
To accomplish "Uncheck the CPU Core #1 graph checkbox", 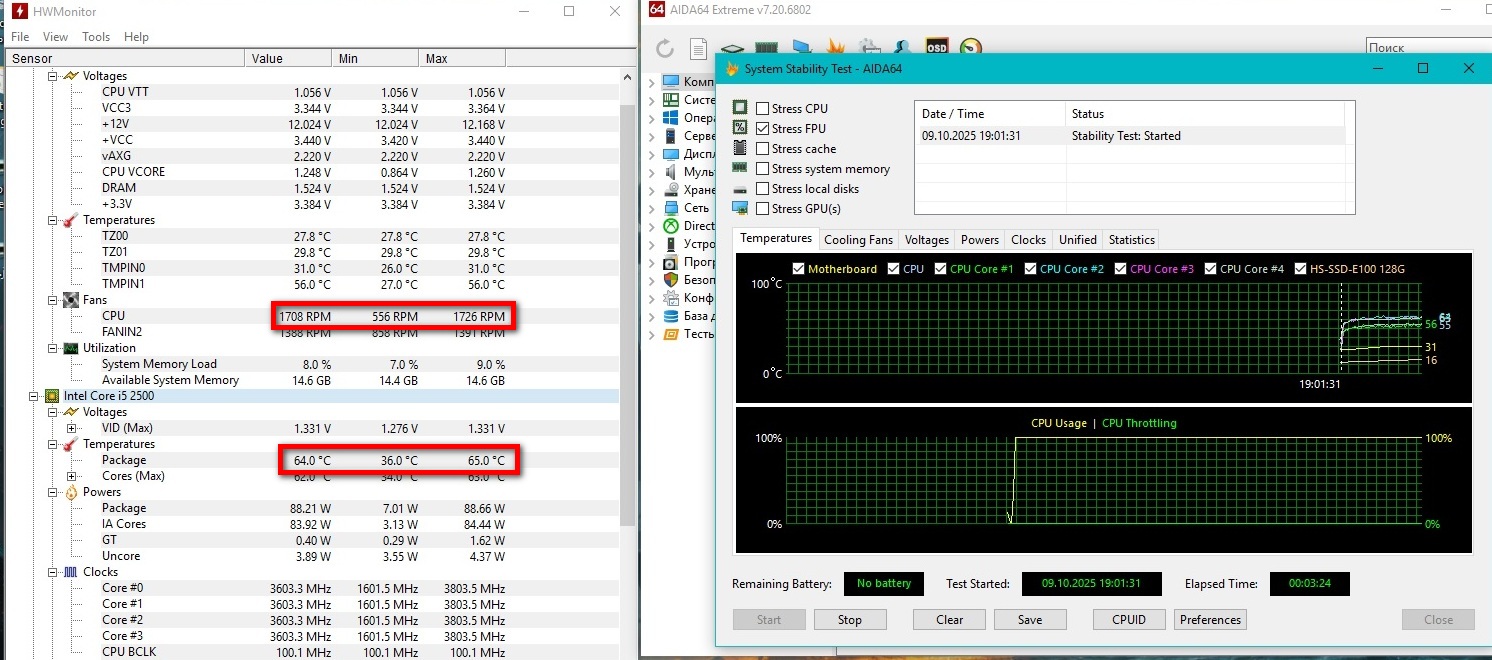I will pos(940,268).
